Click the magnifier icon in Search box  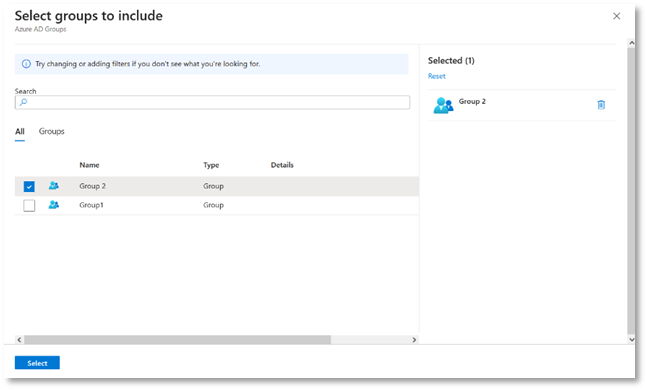pyautogui.click(x=23, y=102)
